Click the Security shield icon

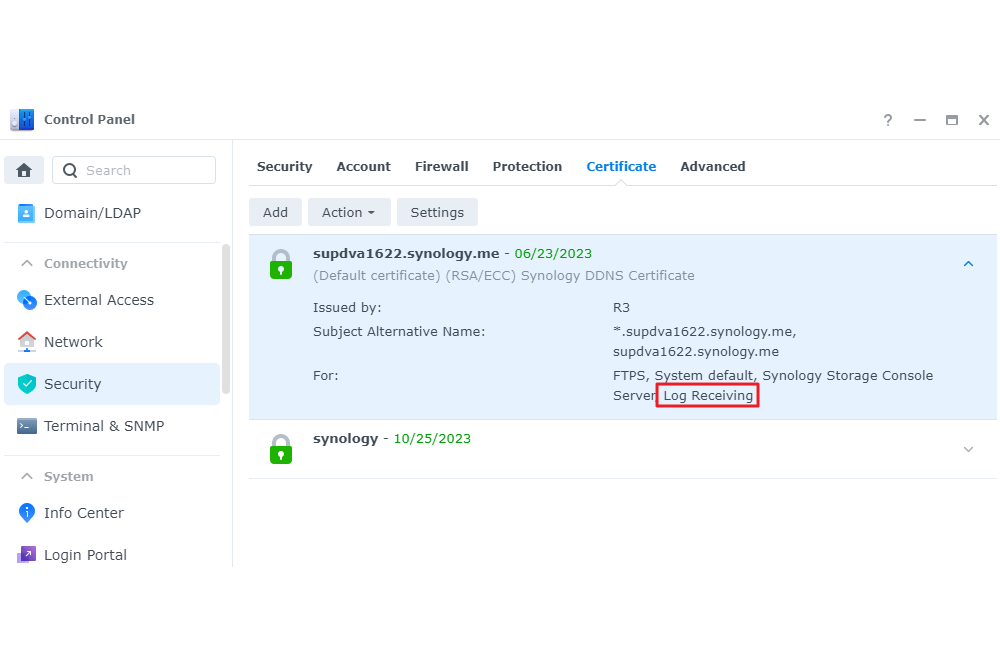click(x=27, y=384)
